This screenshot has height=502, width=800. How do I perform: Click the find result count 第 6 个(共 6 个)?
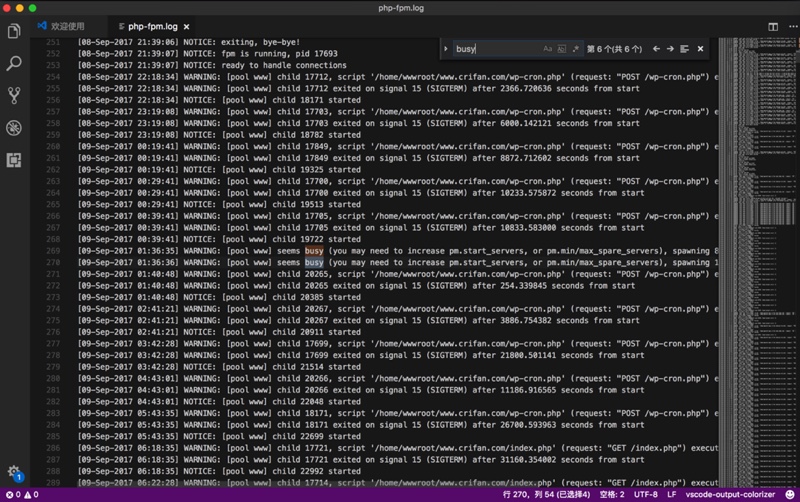point(614,49)
